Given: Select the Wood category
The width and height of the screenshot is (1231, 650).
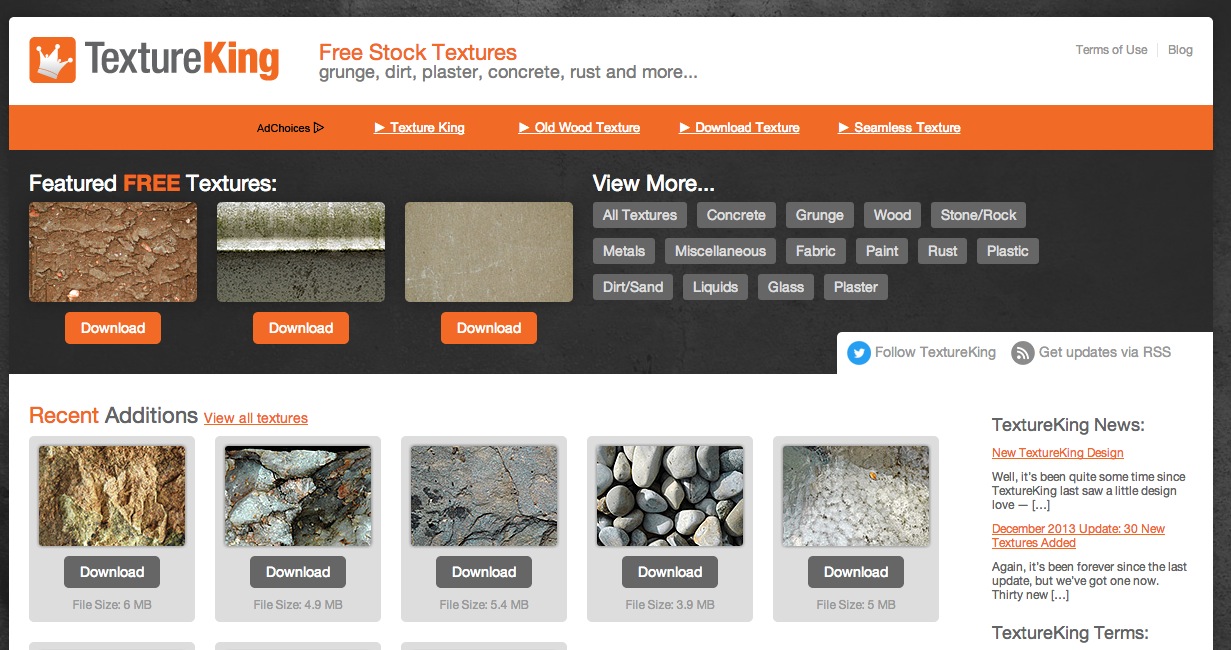Looking at the screenshot, I should click(x=892, y=215).
